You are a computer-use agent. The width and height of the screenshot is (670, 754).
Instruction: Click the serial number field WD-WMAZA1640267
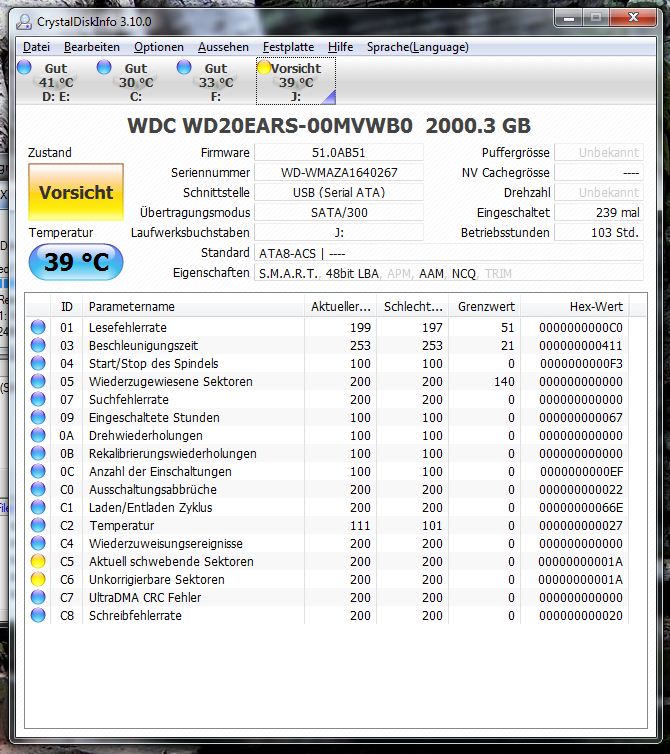(x=339, y=173)
